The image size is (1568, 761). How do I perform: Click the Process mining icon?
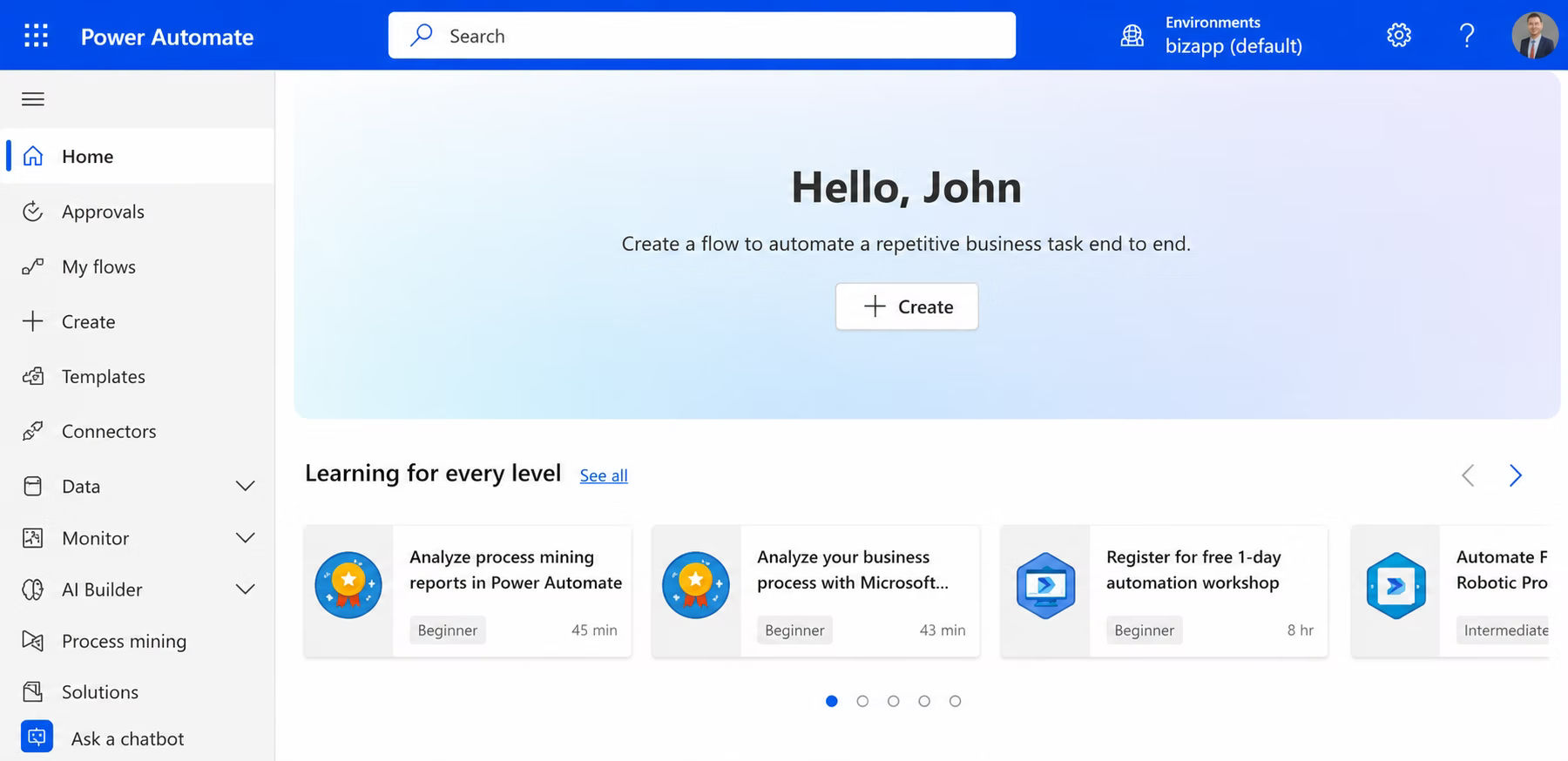tap(33, 641)
